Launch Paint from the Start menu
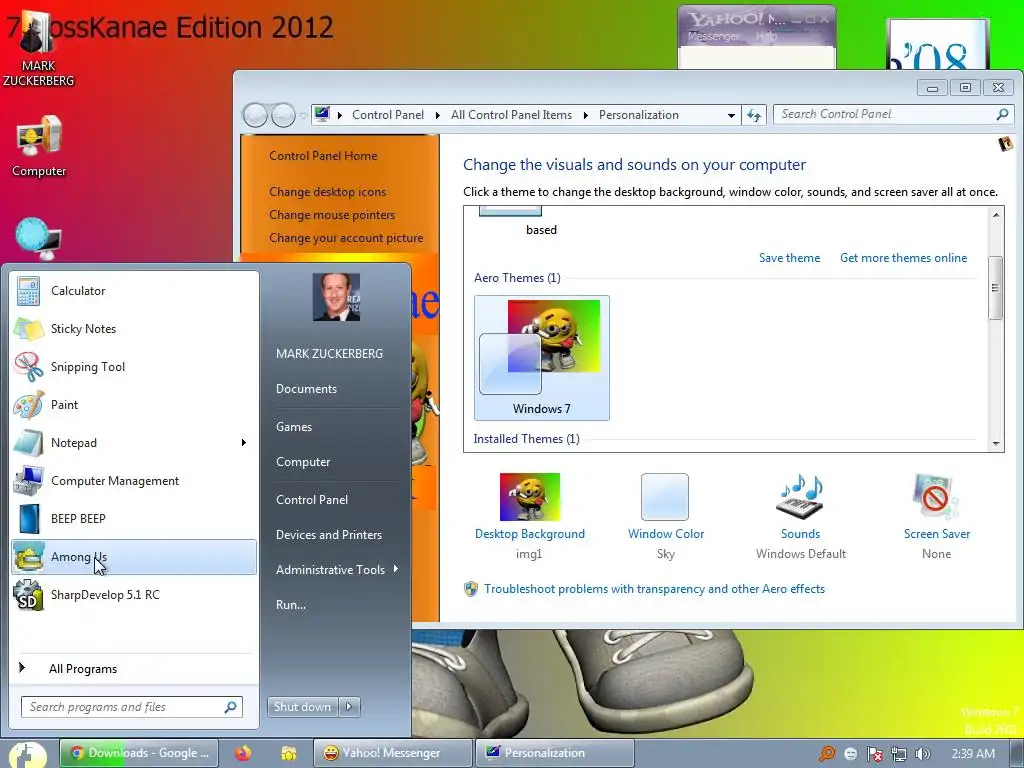The height and width of the screenshot is (768, 1024). coord(135,404)
